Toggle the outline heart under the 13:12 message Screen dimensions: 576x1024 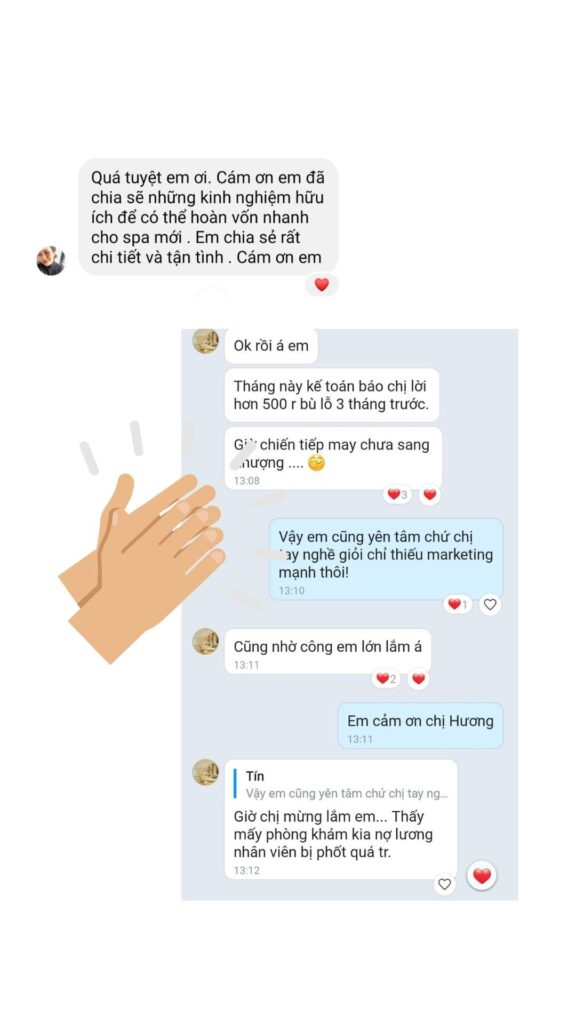click(445, 884)
